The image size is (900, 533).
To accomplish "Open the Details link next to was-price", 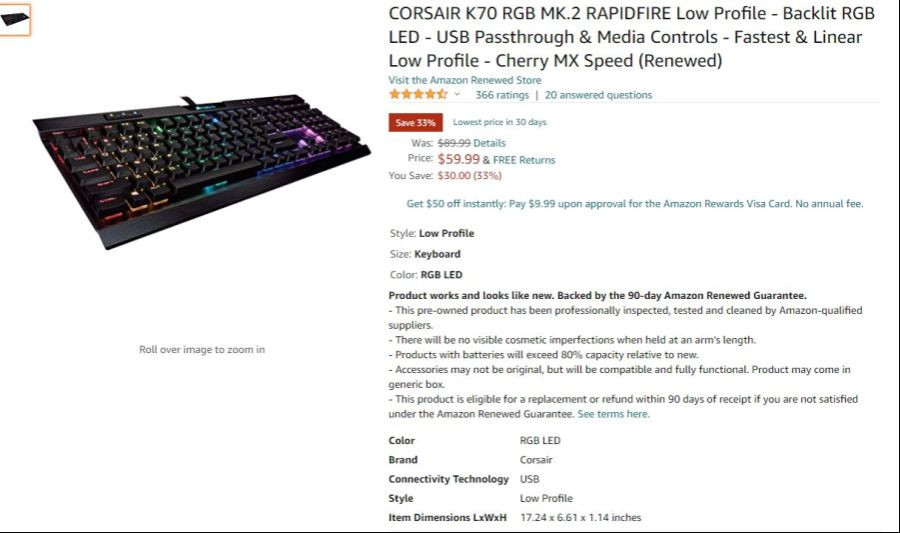I will (x=489, y=143).
